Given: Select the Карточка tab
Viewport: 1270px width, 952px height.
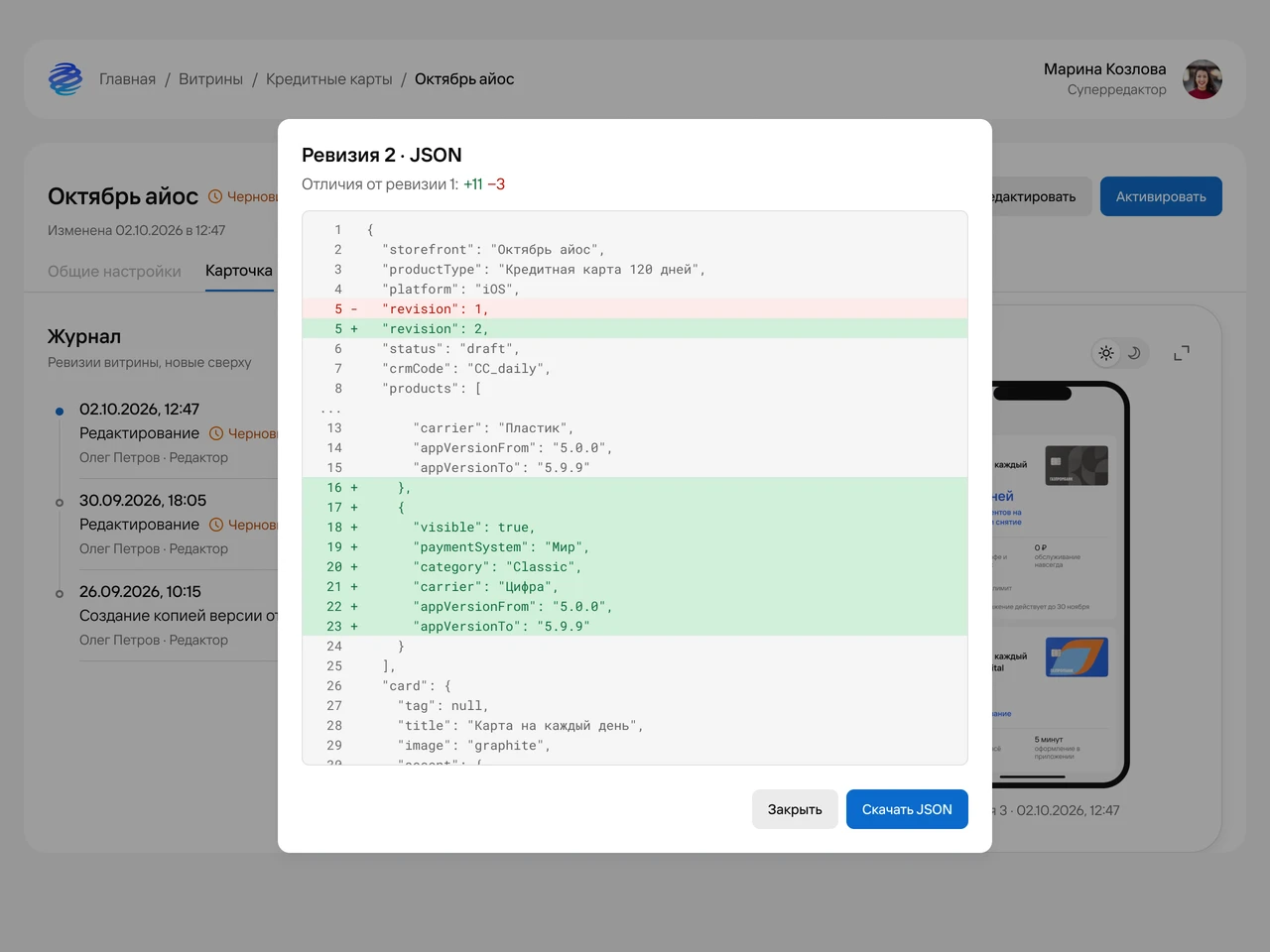Looking at the screenshot, I should 239,271.
